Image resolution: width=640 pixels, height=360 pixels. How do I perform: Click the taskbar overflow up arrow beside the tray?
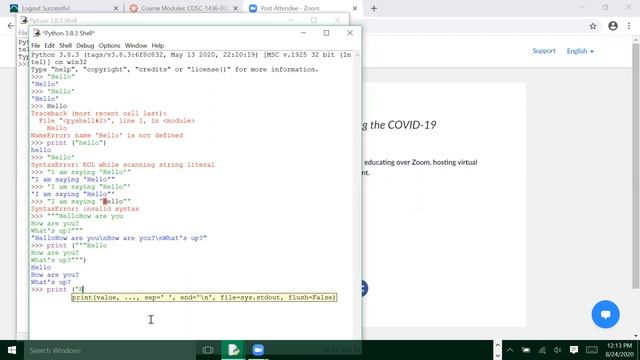point(498,345)
